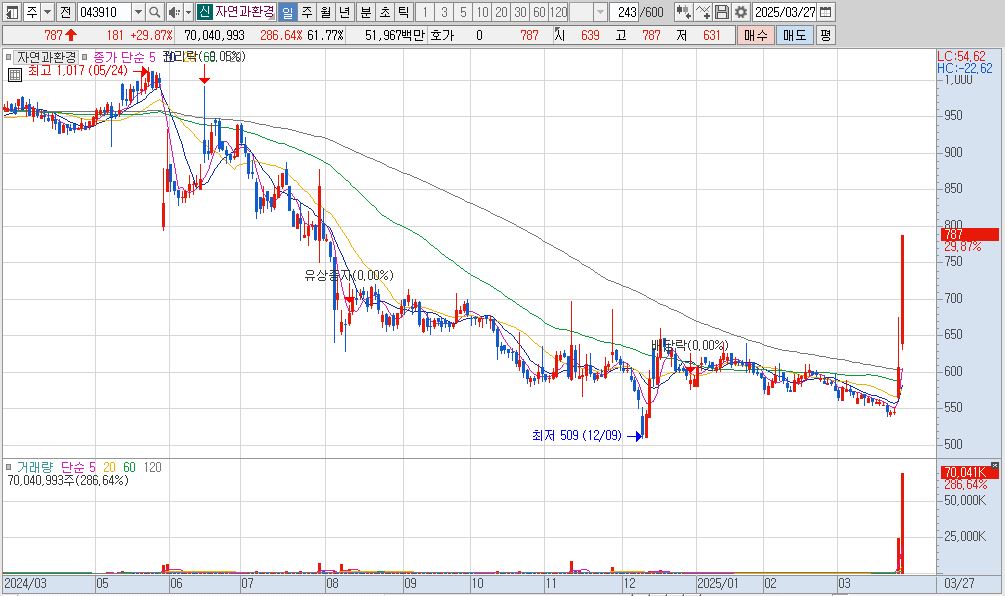
Task: Click the LC:54,62 indicator text
Action: click(x=961, y=56)
